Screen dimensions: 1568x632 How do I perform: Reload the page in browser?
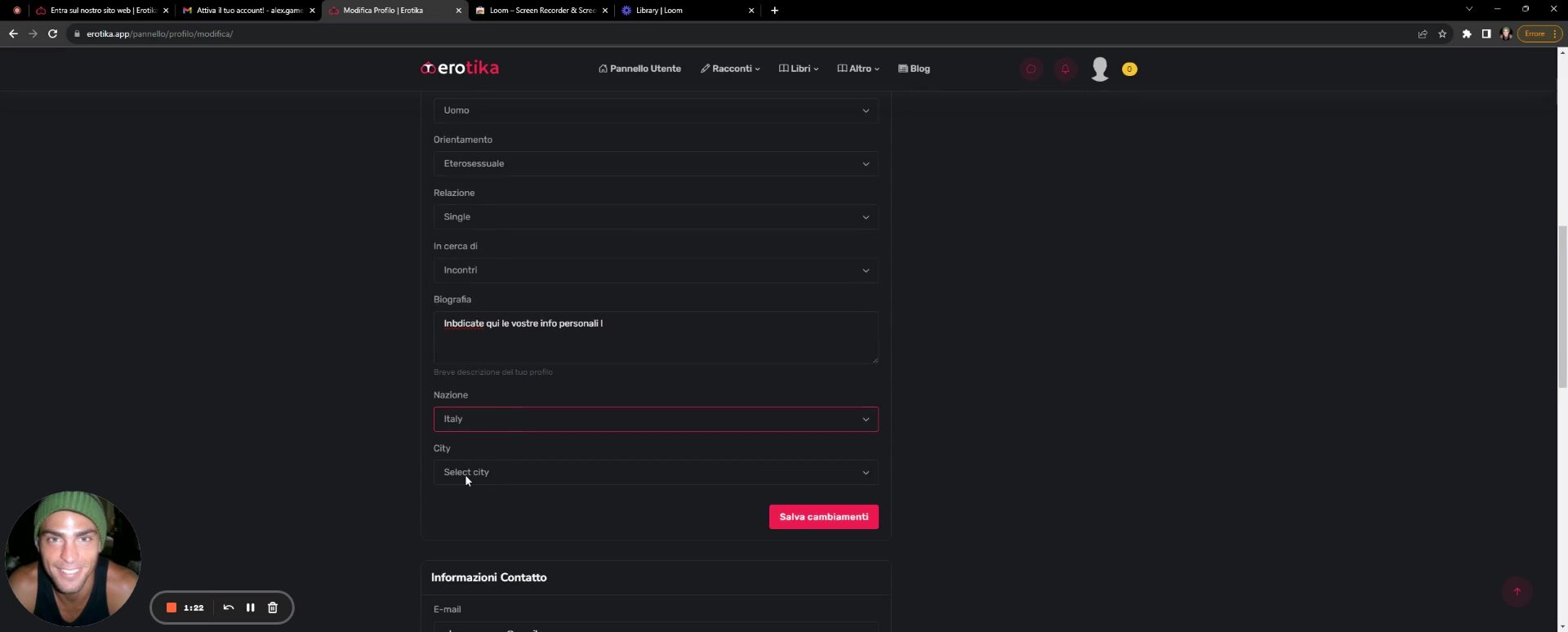click(52, 33)
